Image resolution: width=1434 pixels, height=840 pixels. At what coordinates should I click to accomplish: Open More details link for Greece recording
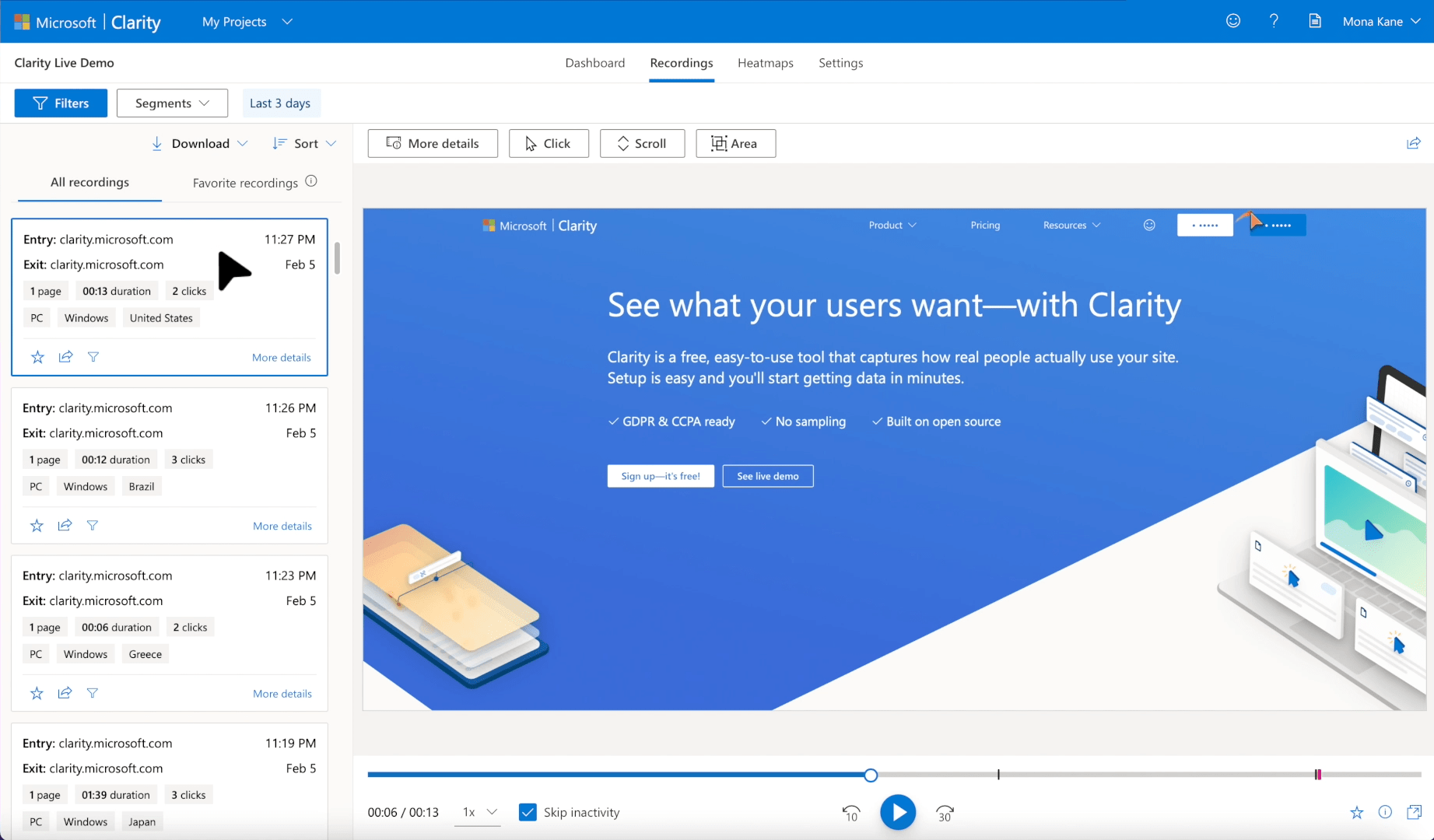click(x=282, y=694)
